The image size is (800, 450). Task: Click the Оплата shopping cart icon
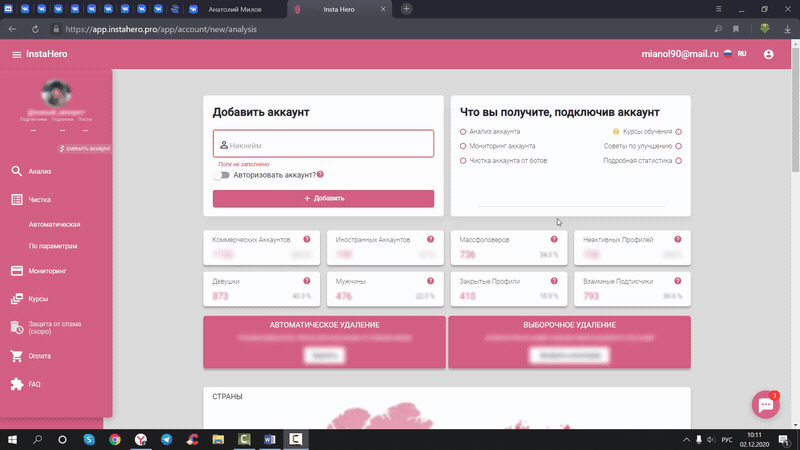point(16,356)
